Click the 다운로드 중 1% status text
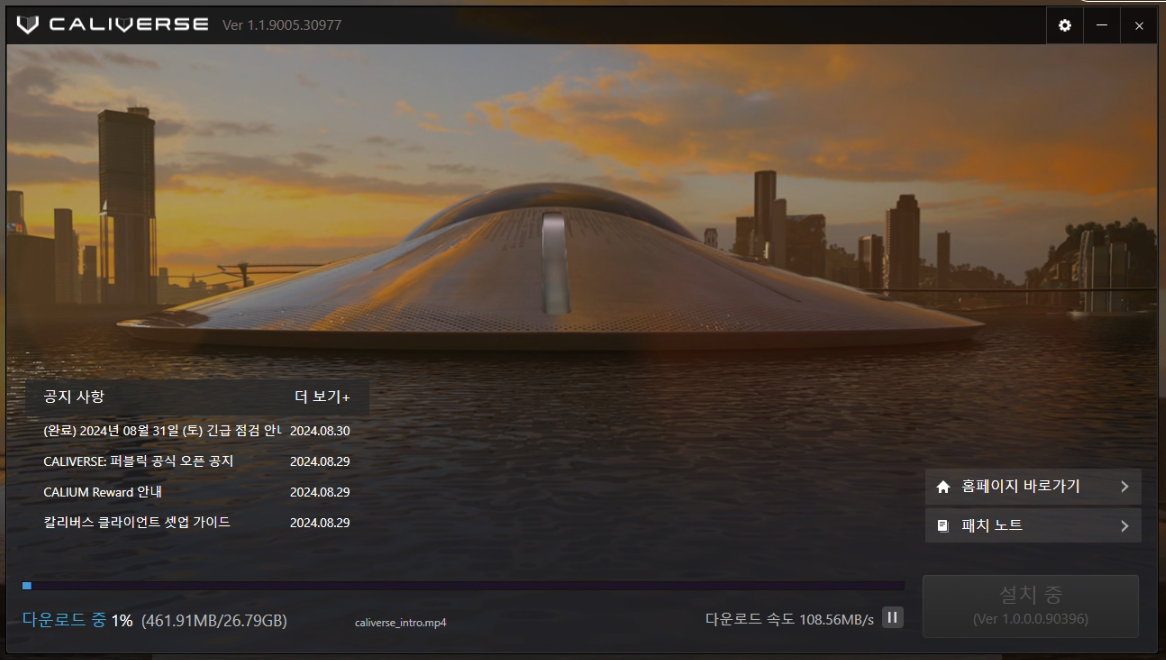 coord(77,620)
